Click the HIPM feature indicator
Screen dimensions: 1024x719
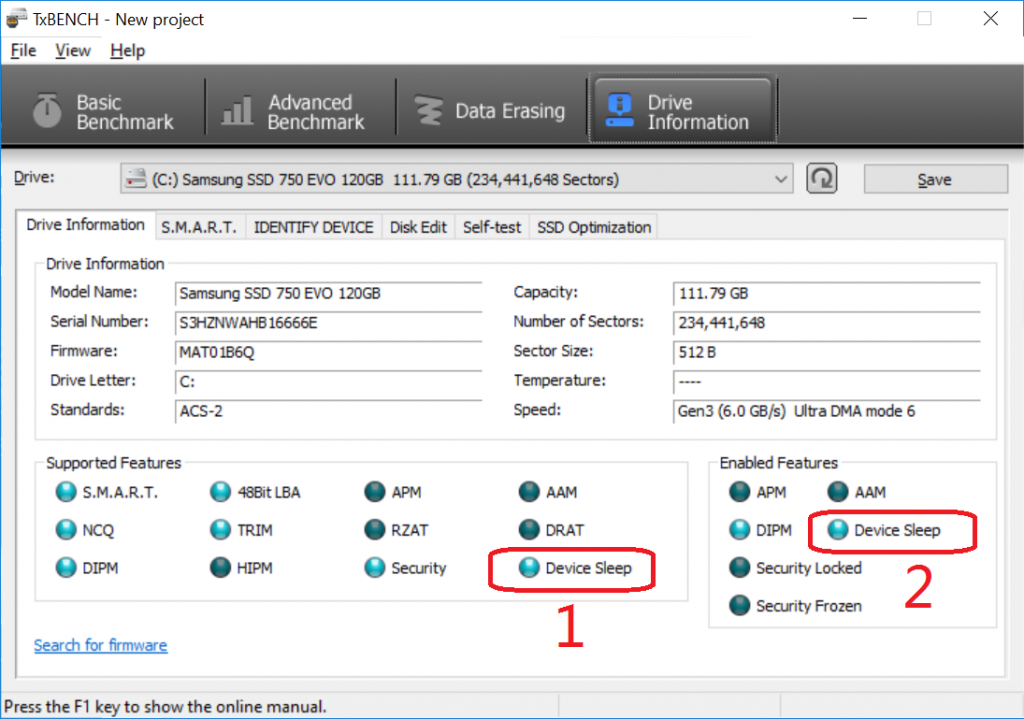point(221,567)
